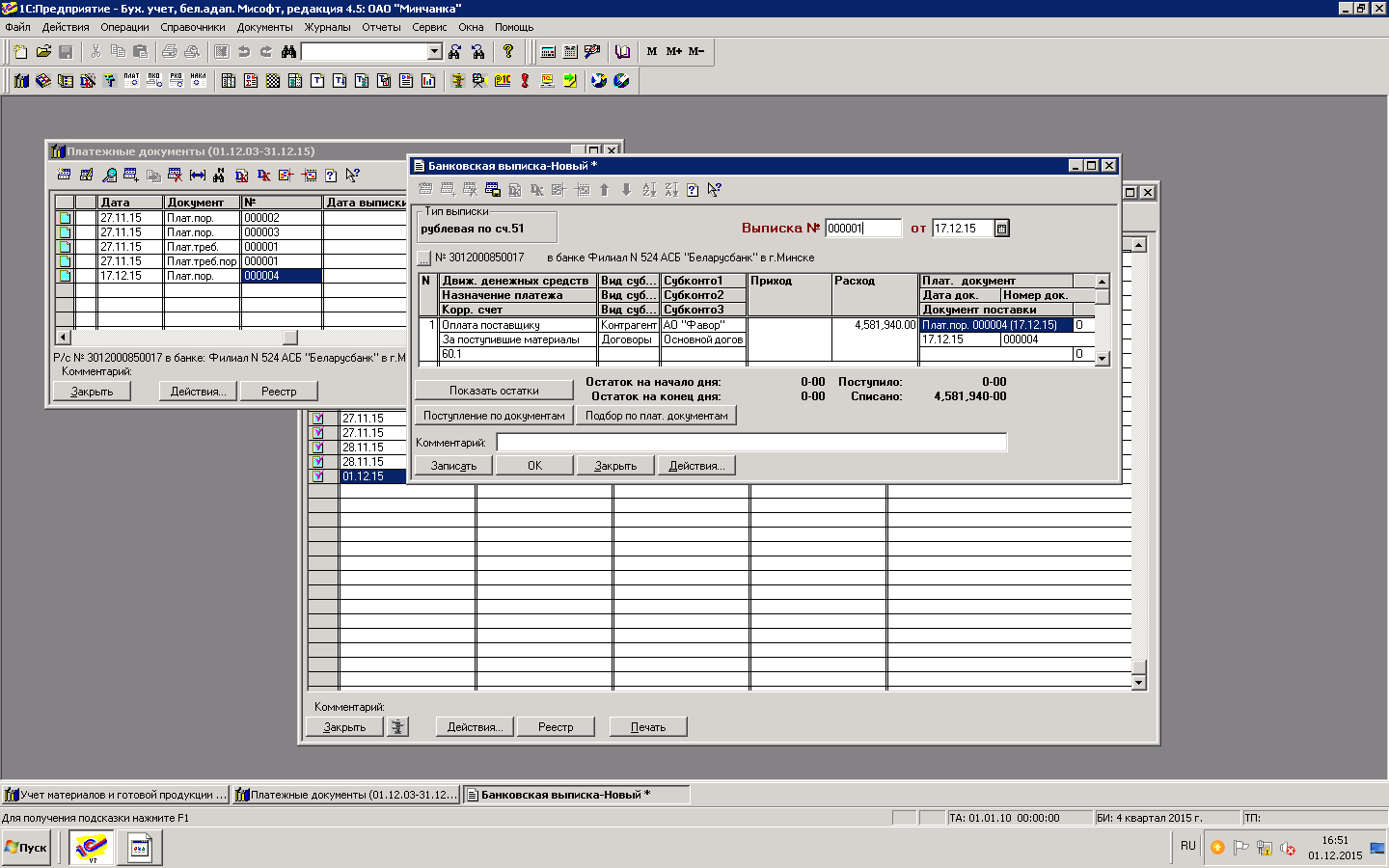The height and width of the screenshot is (868, 1389).
Task: Click the highlighted row-edit icon in Банковская выписка toolbar
Action: click(x=493, y=190)
